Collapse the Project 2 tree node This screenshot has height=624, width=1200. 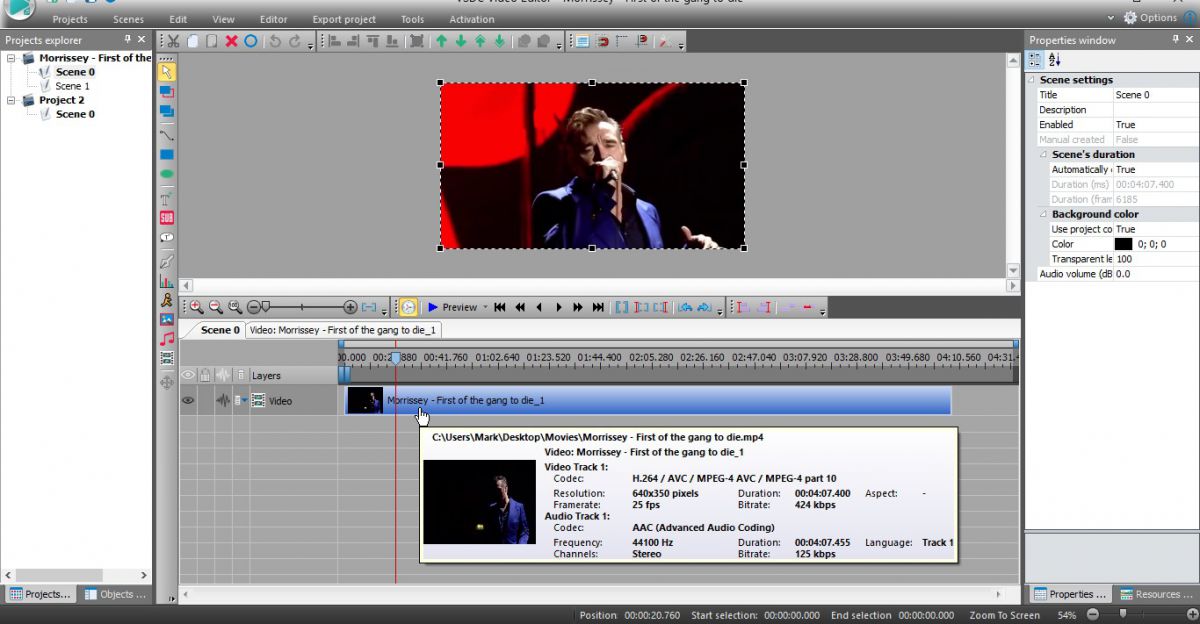[x=12, y=100]
